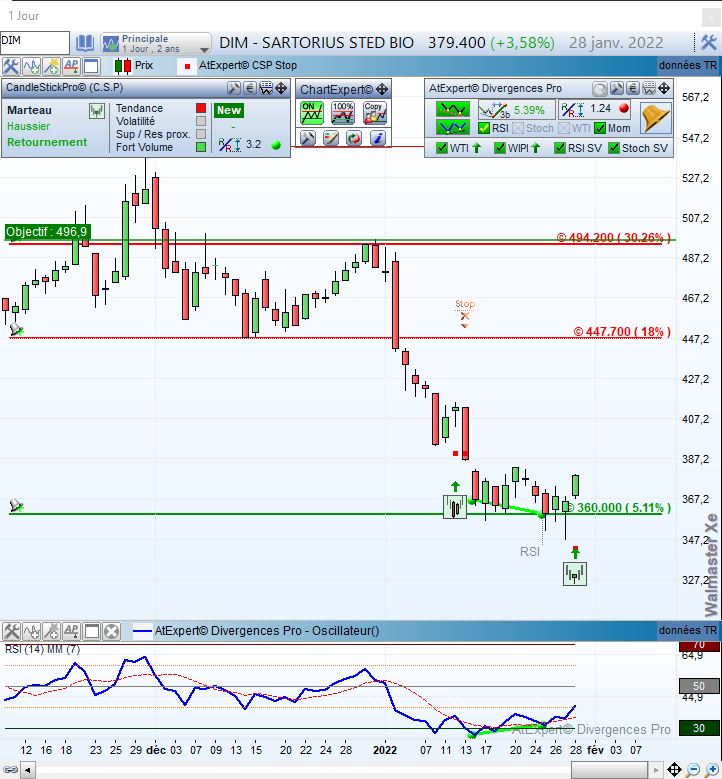This screenshot has height=779, width=722.
Task: Toggle the greyed WTI checkbox beside Stoch
Action: [564, 128]
